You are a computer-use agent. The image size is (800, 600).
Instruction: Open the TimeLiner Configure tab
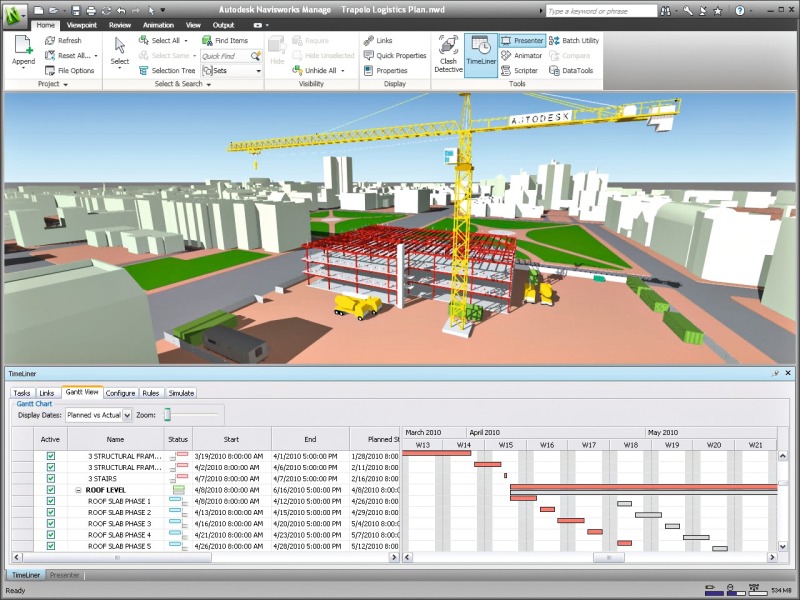120,393
